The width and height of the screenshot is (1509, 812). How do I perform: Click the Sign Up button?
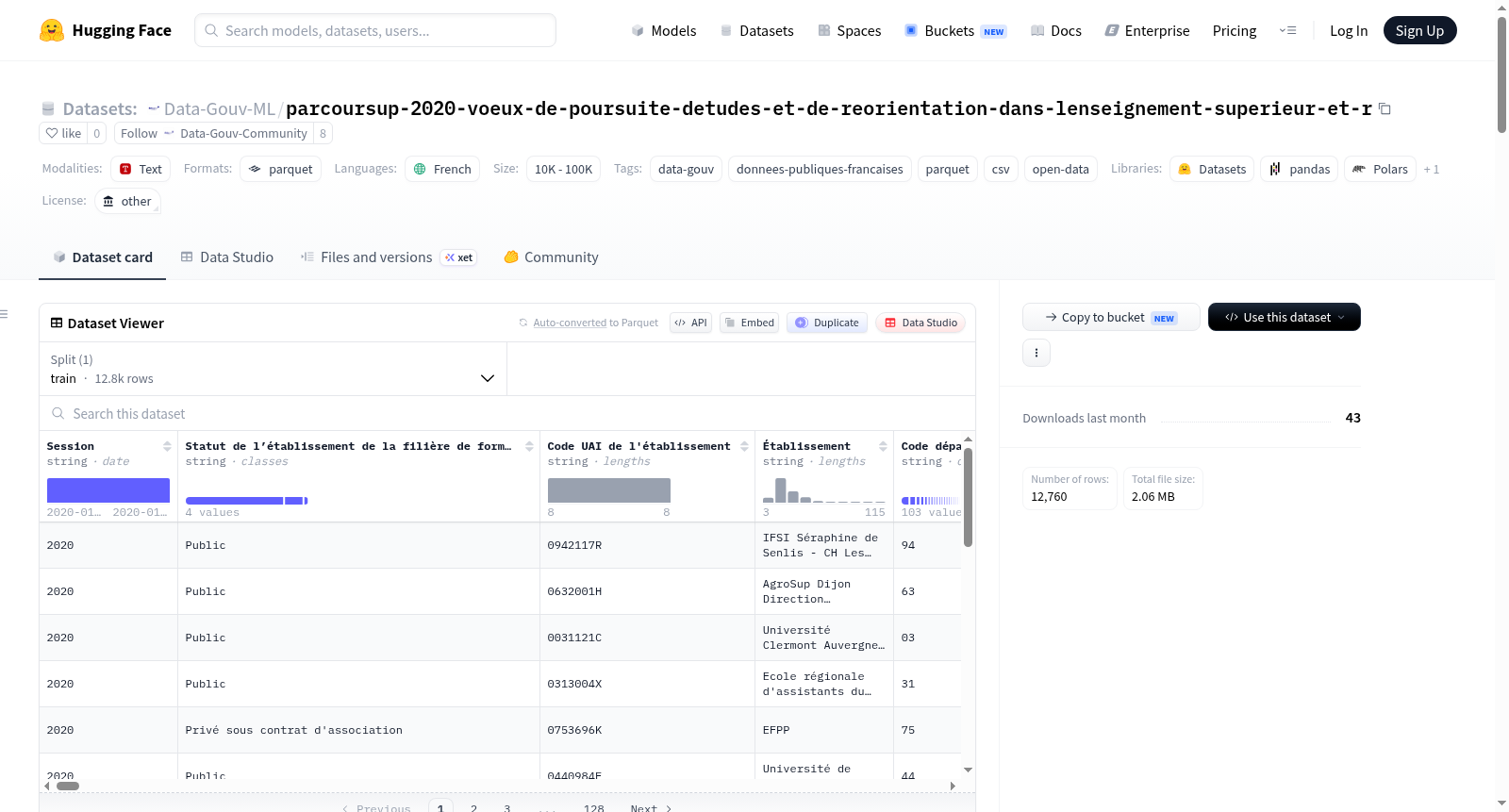tap(1419, 30)
